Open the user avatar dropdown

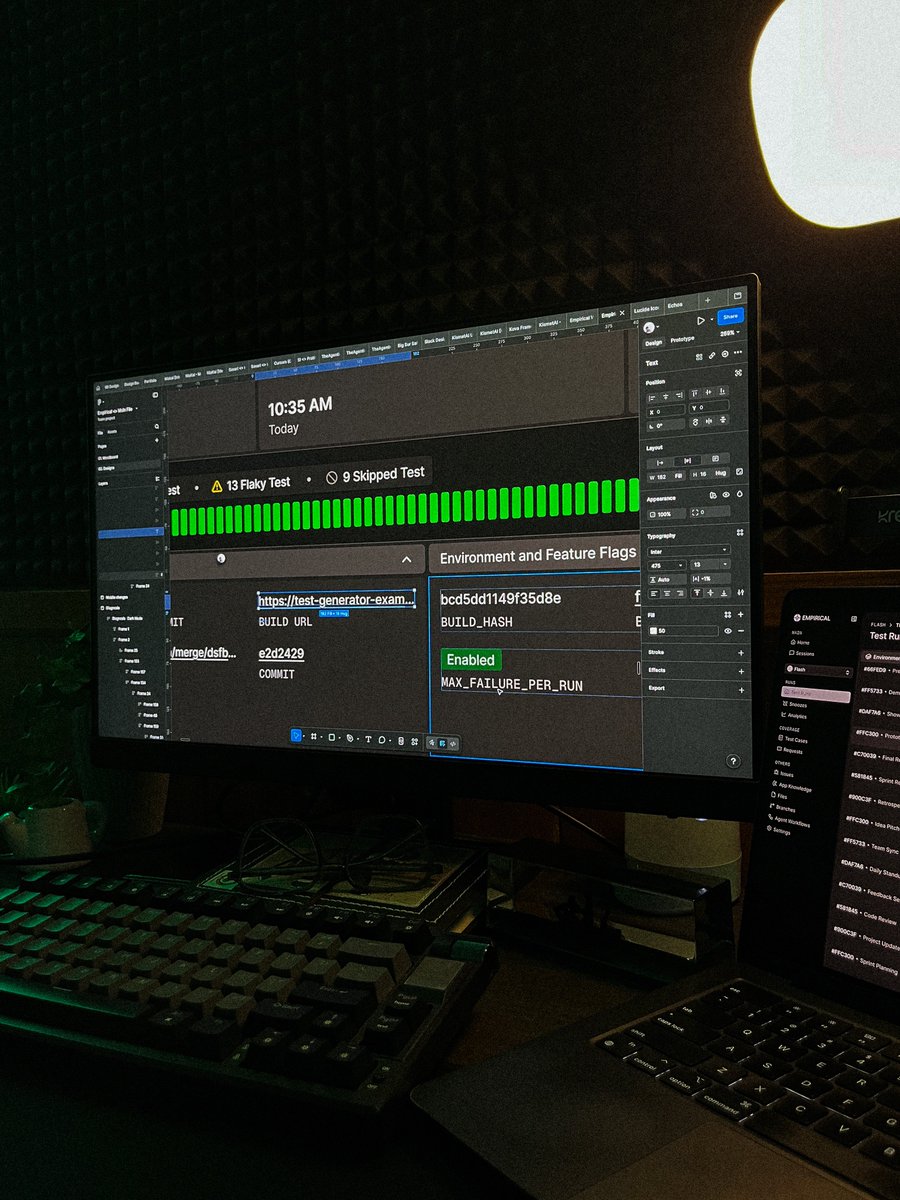point(651,327)
